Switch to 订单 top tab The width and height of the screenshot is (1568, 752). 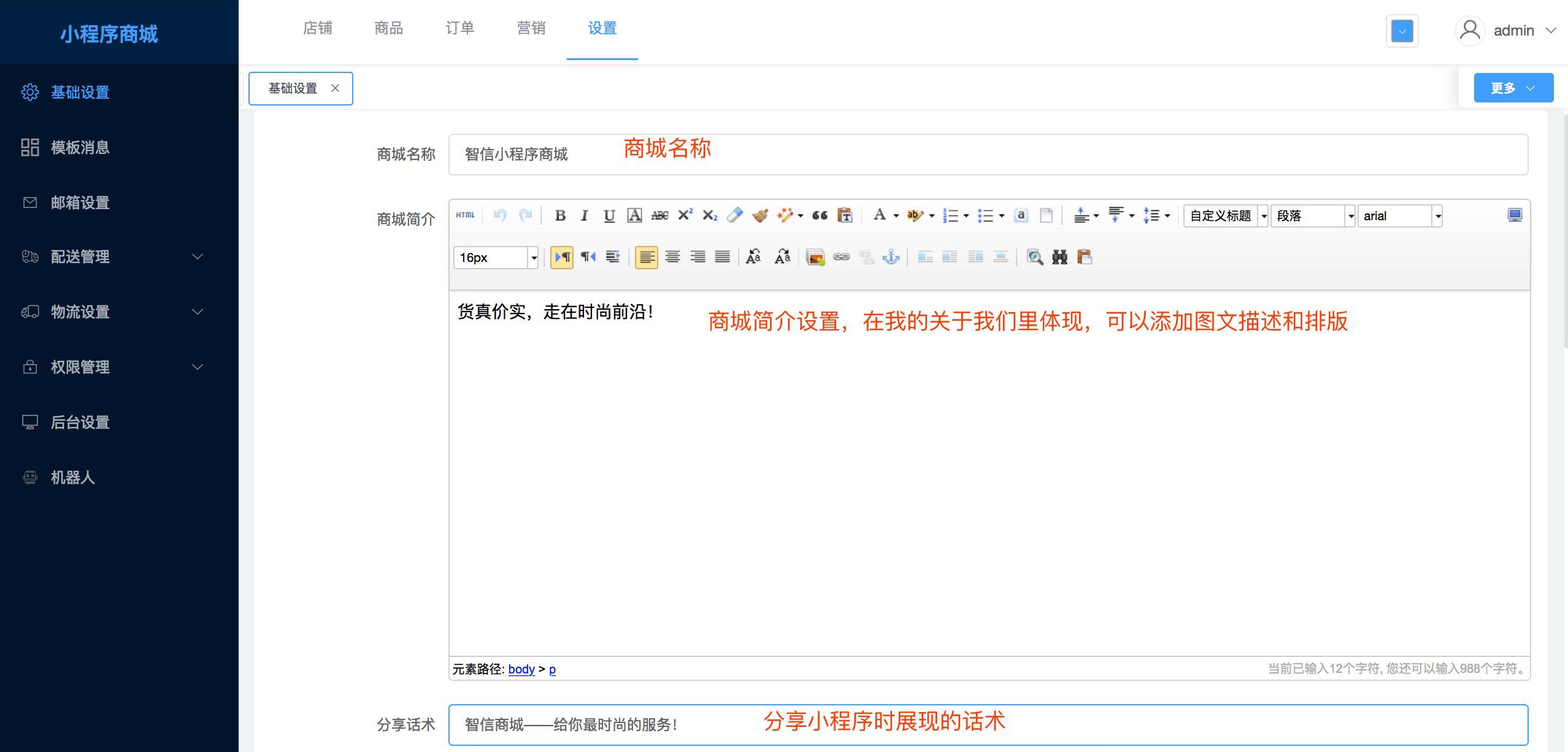click(x=460, y=28)
